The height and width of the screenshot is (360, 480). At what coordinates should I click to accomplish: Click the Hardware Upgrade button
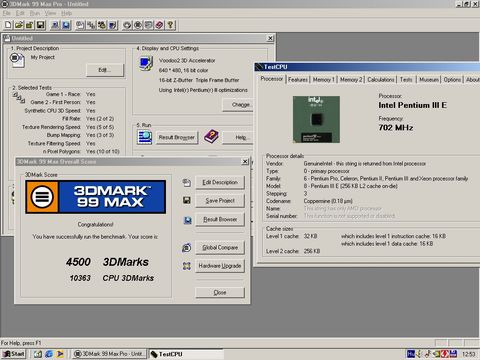[x=220, y=266]
